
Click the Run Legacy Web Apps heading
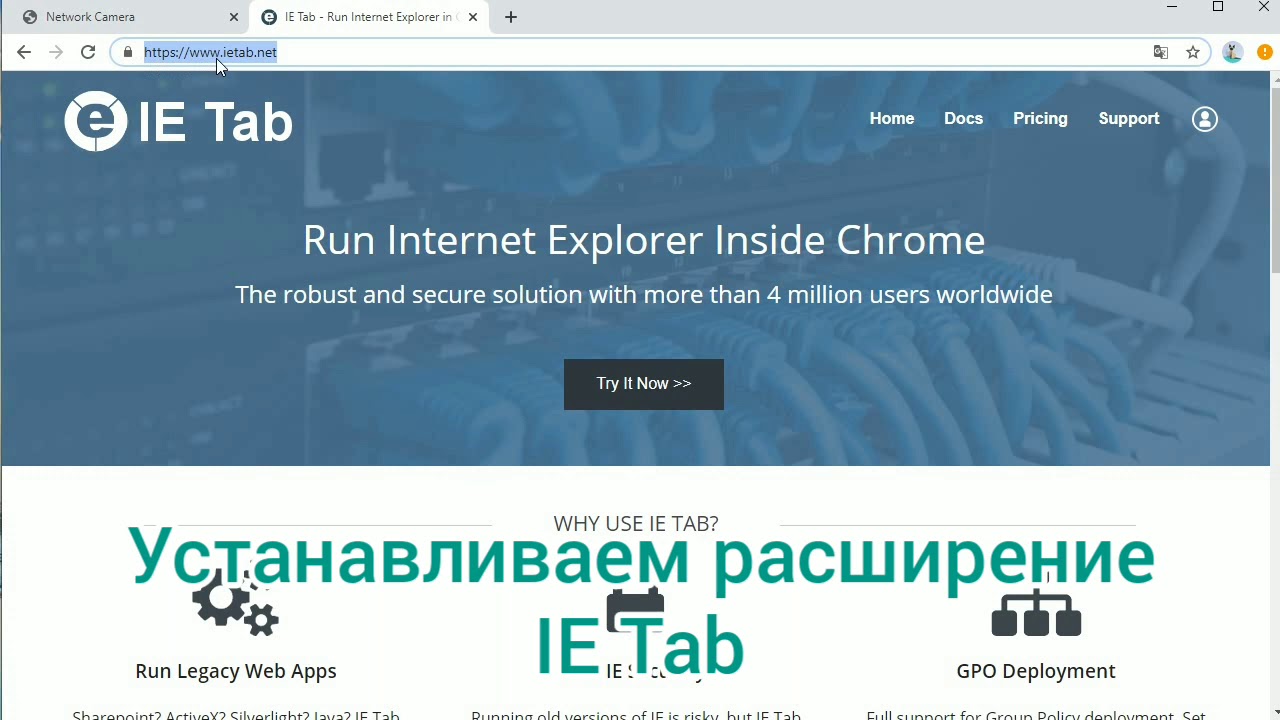[x=236, y=671]
